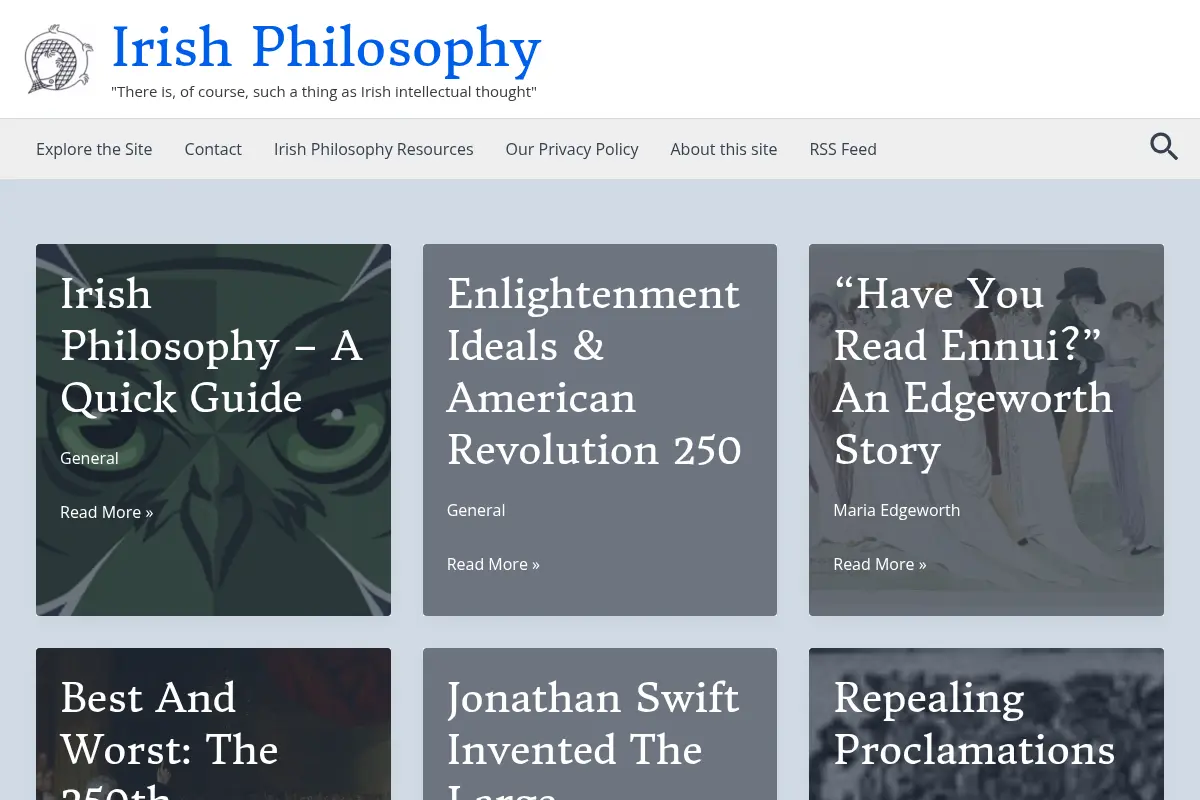Open the search magnifier icon
The height and width of the screenshot is (800, 1200).
click(x=1163, y=147)
